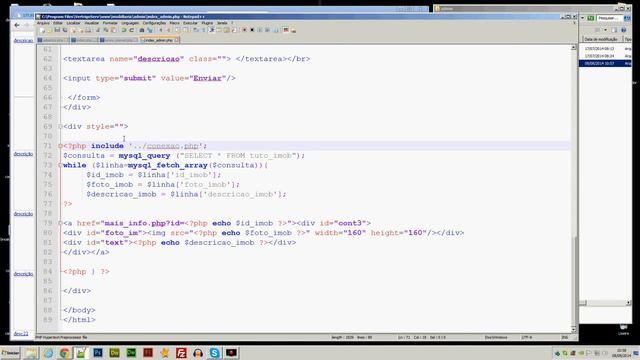Click the Windows Start button
Image resolution: width=640 pixels, height=360 pixels.
10,353
